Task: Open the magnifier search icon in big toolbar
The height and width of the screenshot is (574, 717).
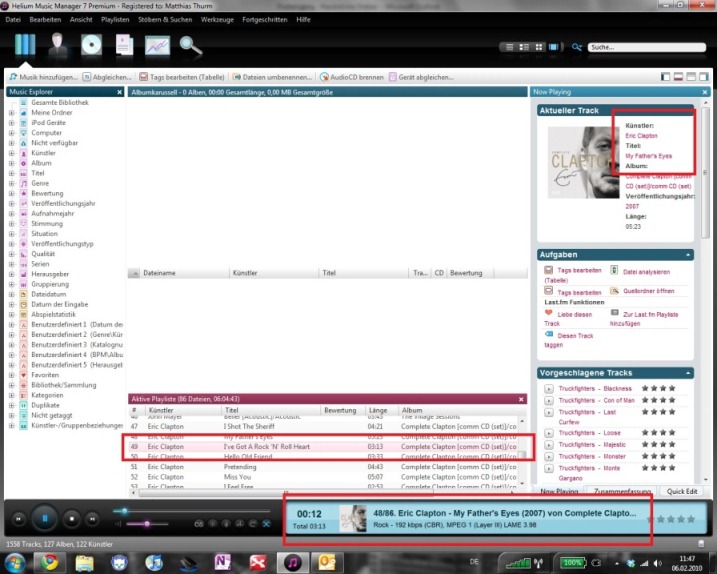Action: coord(190,45)
